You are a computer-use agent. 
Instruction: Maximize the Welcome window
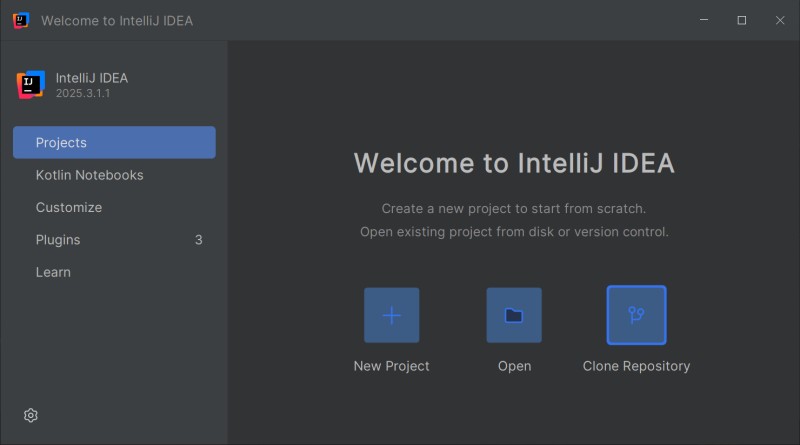coord(742,20)
